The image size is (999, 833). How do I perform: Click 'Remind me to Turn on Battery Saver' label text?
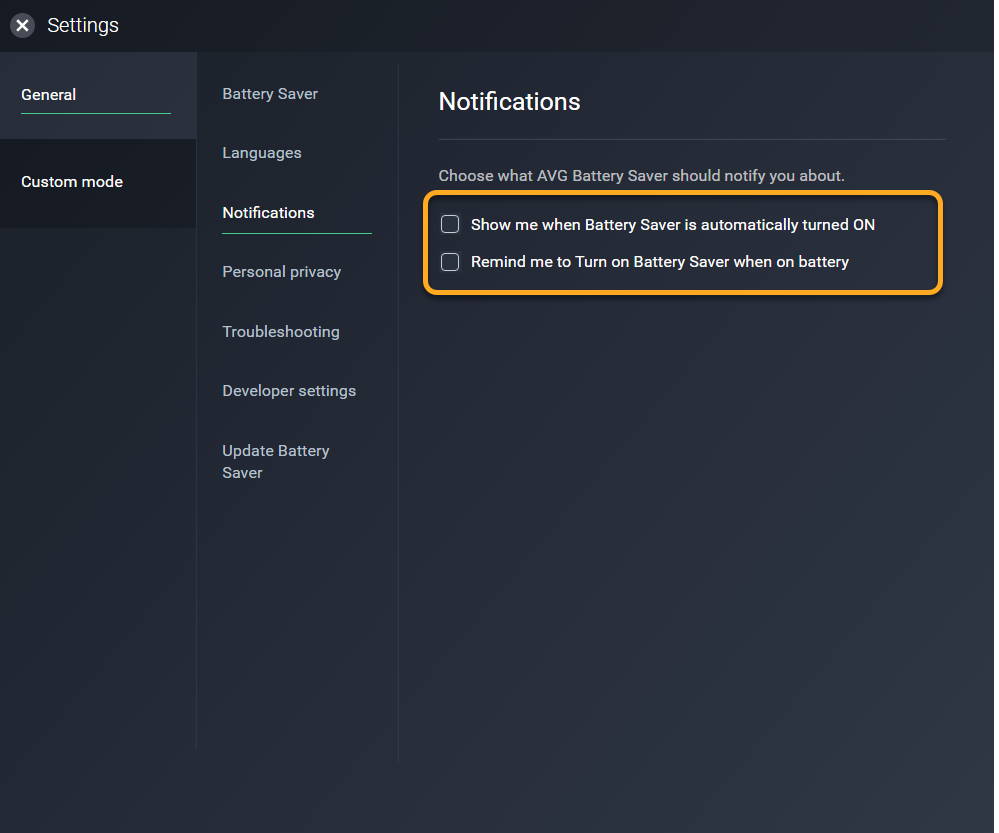659,262
